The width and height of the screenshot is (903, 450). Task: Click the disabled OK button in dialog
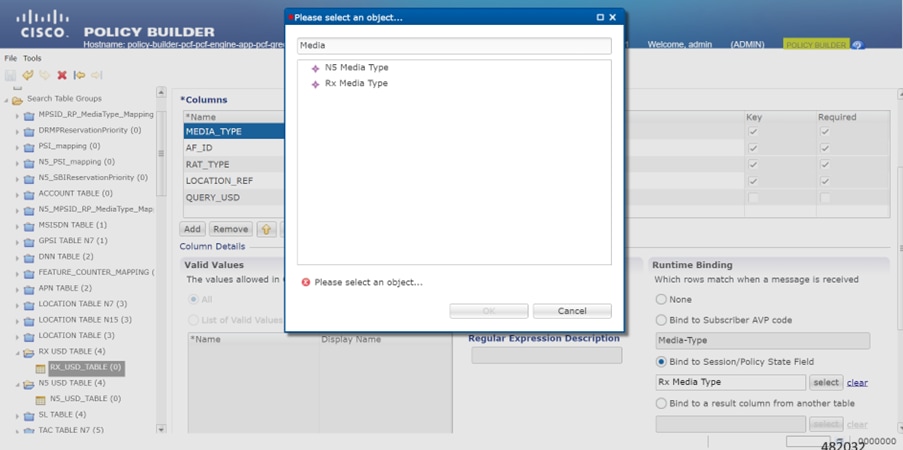488,311
